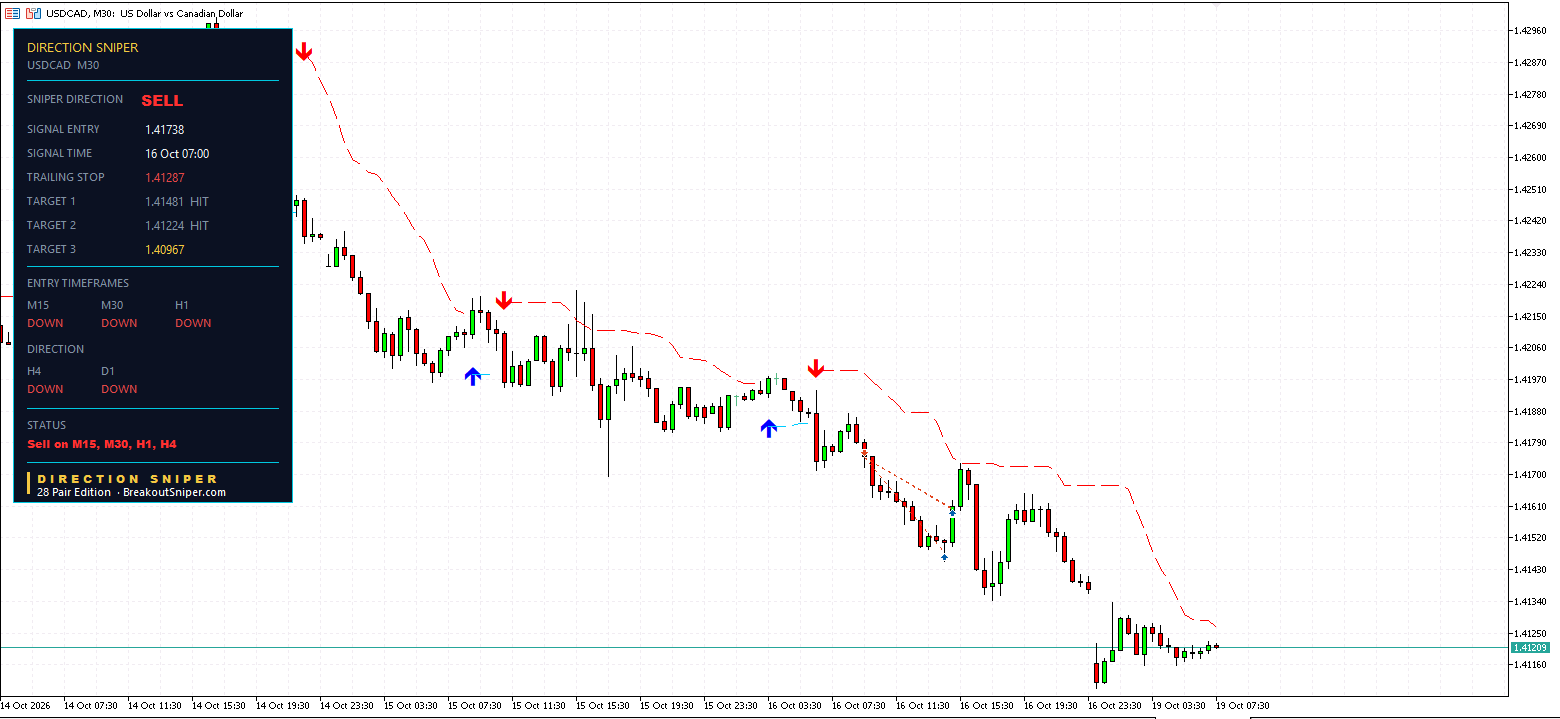Select the trailing stop value 1.41287

point(164,178)
